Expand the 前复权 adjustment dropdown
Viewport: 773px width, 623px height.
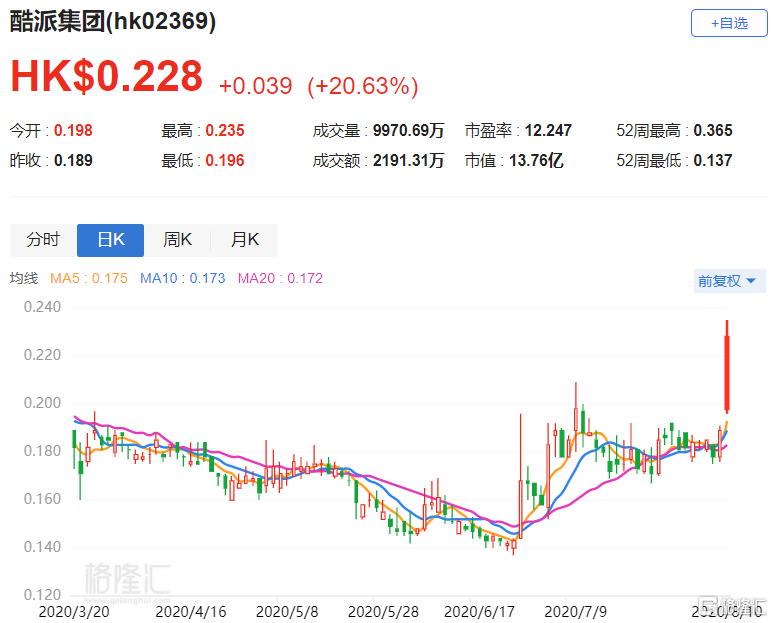(x=729, y=281)
